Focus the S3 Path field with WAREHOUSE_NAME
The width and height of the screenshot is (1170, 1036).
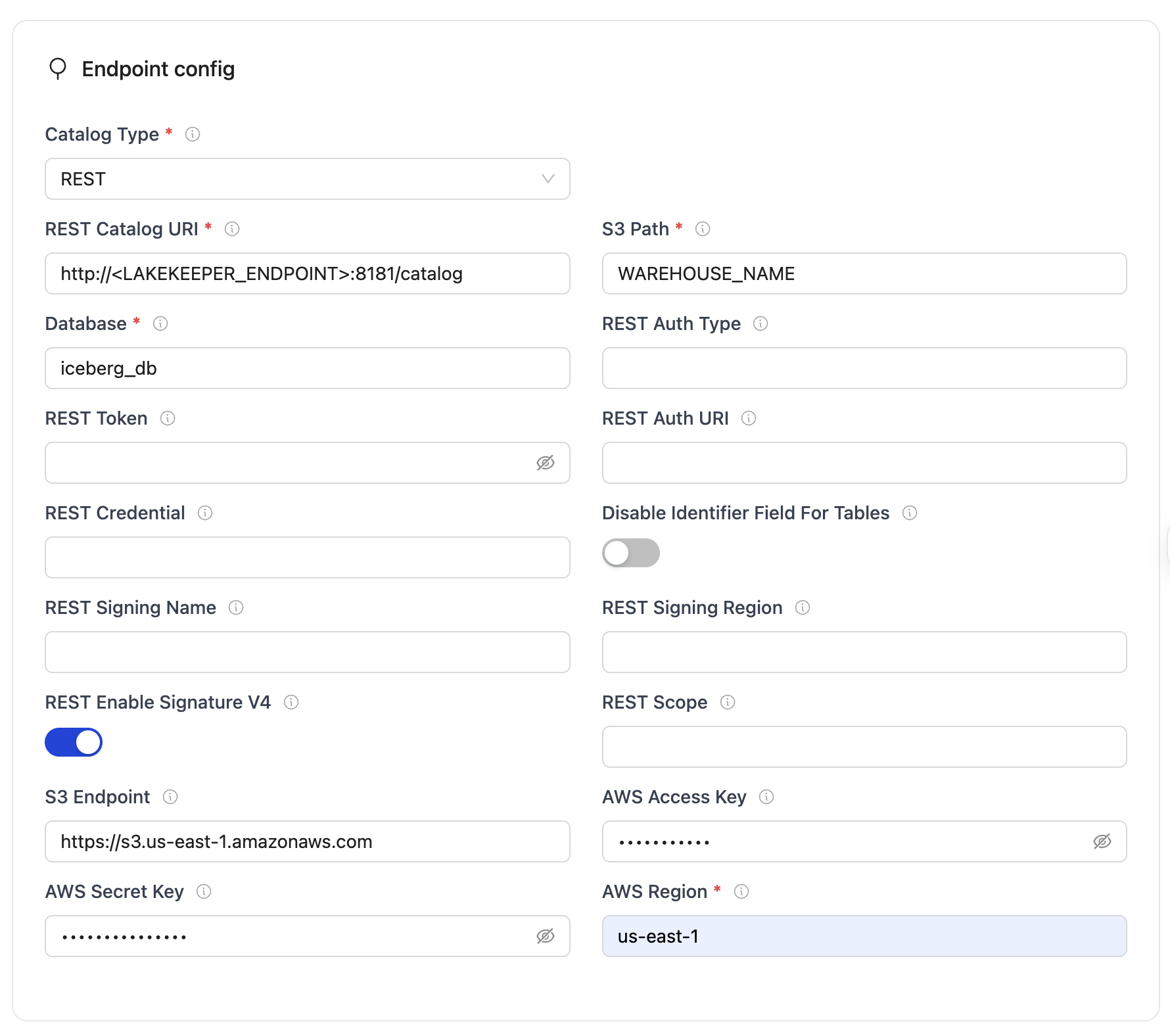click(x=864, y=273)
